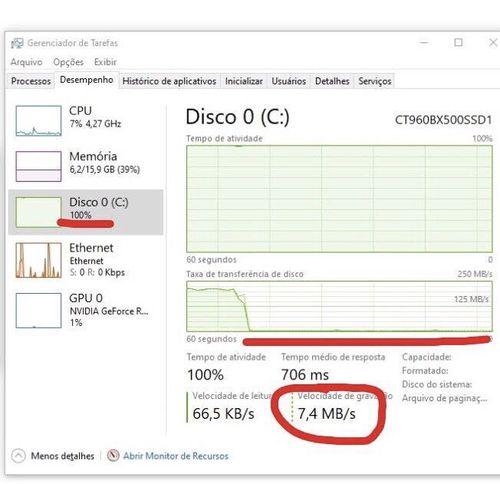
Task: Select the Memória usage graph thumbnail
Action: (39, 166)
